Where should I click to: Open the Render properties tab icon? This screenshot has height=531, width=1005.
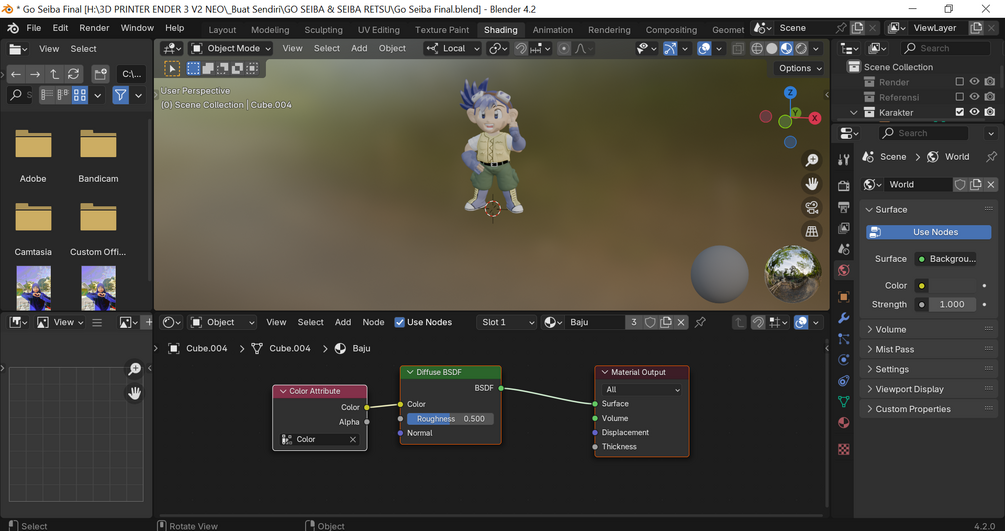[843, 185]
